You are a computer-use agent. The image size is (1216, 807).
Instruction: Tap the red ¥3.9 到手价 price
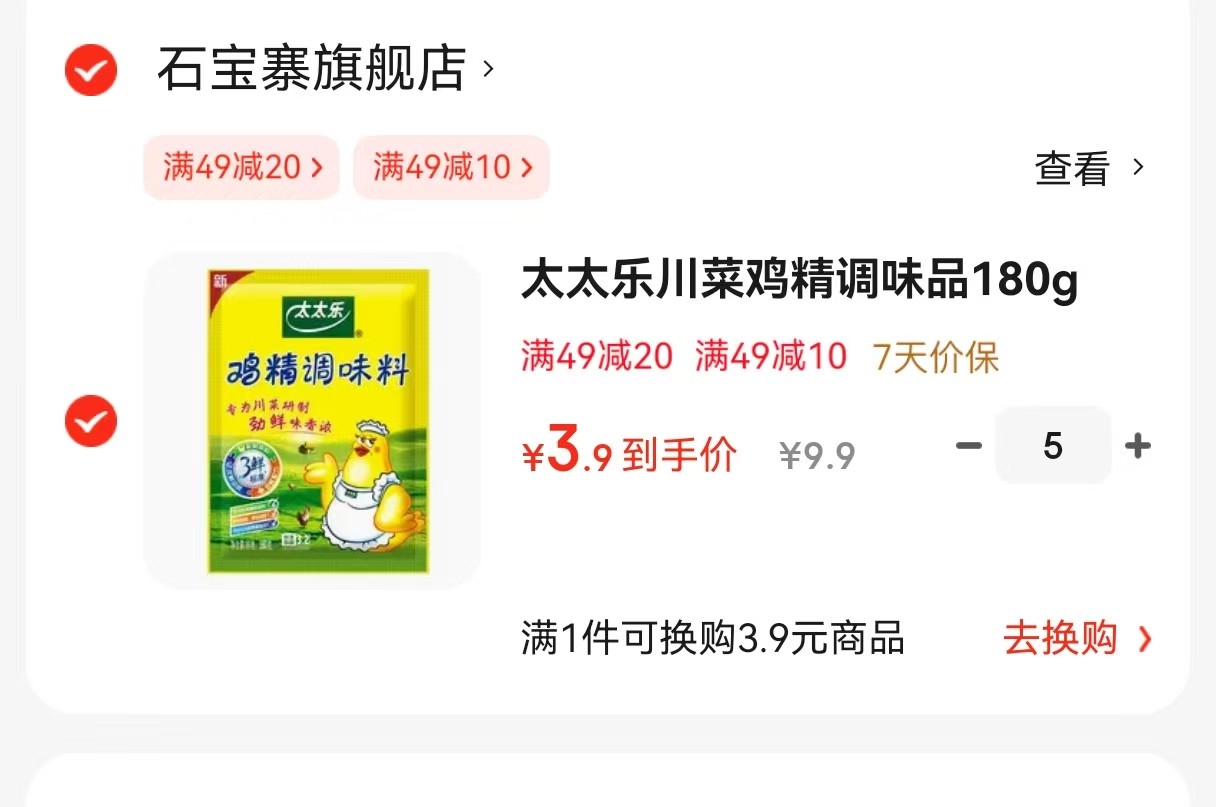tap(630, 453)
